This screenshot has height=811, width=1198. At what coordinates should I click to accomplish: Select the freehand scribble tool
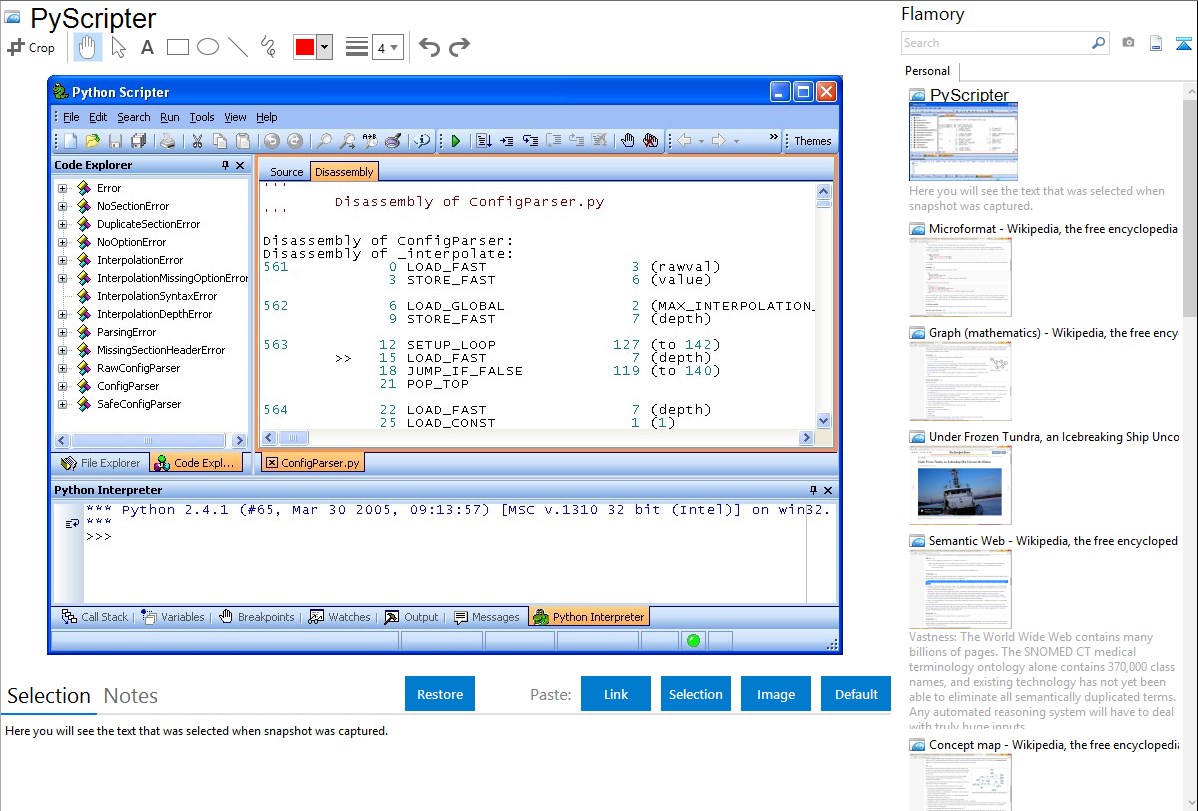pos(268,47)
